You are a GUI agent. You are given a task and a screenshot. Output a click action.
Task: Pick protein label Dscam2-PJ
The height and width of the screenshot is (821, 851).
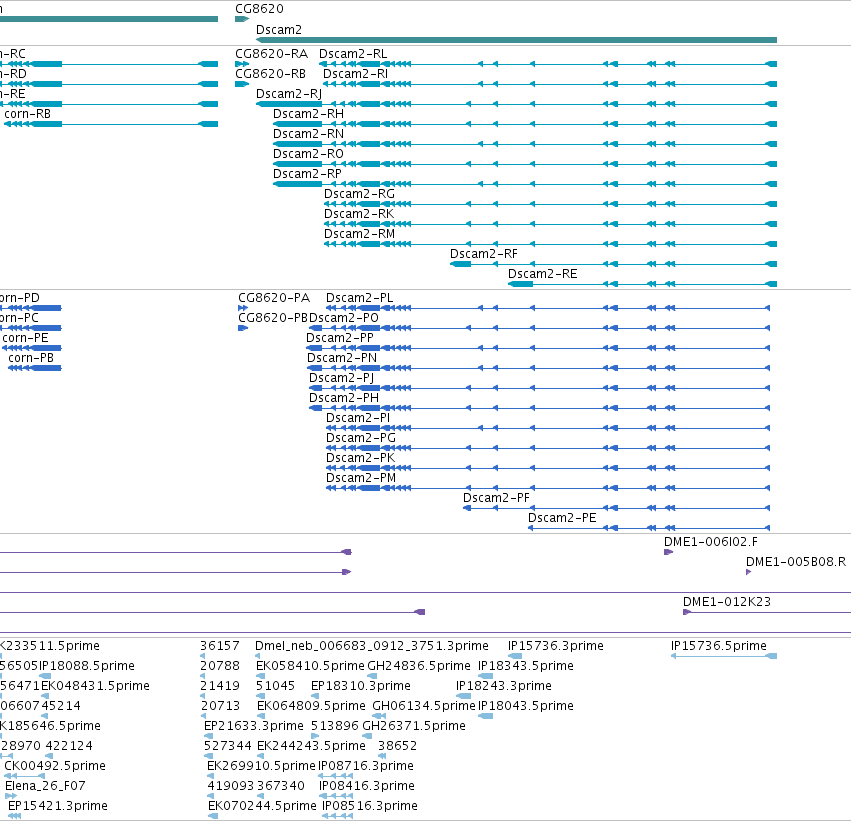341,378
